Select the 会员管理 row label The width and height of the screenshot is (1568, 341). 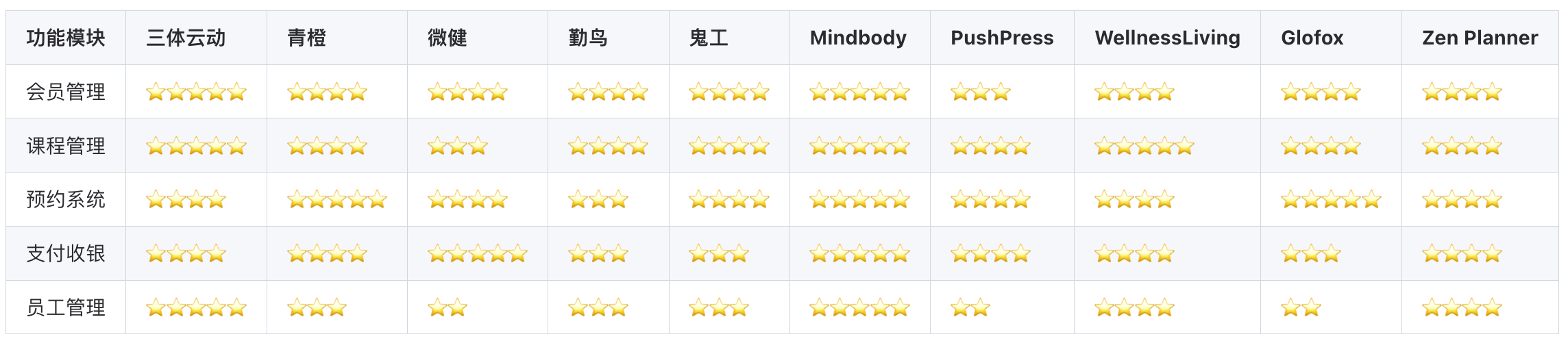pos(66,92)
